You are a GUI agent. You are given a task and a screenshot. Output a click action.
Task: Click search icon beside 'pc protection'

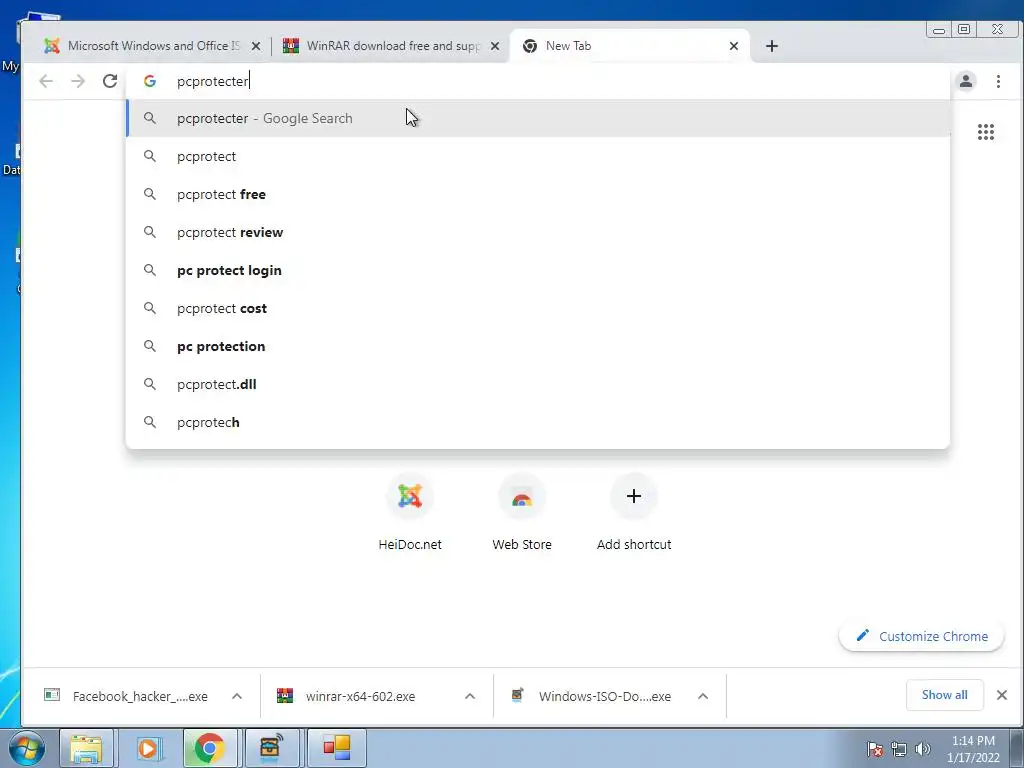coord(150,345)
